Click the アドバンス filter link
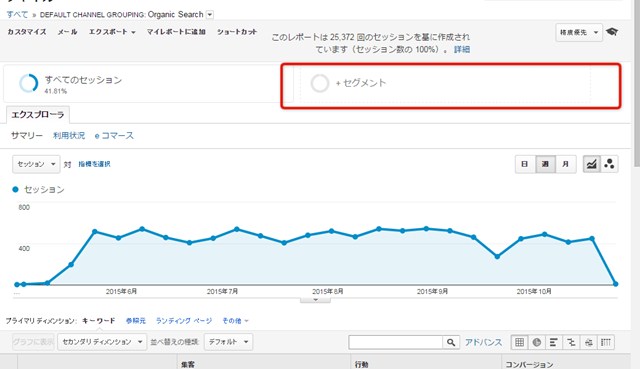Image resolution: width=640 pixels, height=369 pixels. tap(484, 342)
